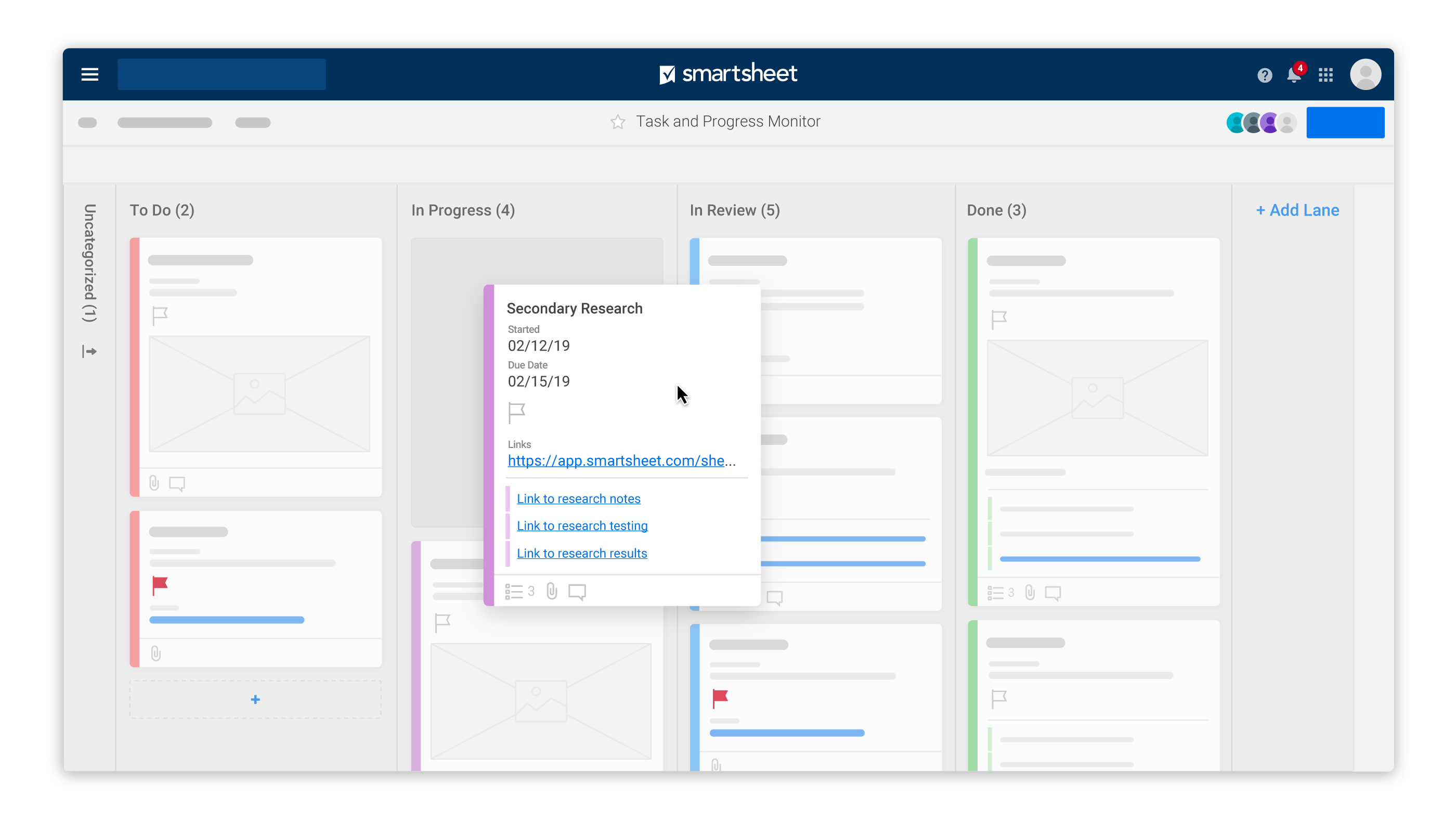
Task: Click the help question mark icon
Action: pos(1265,75)
